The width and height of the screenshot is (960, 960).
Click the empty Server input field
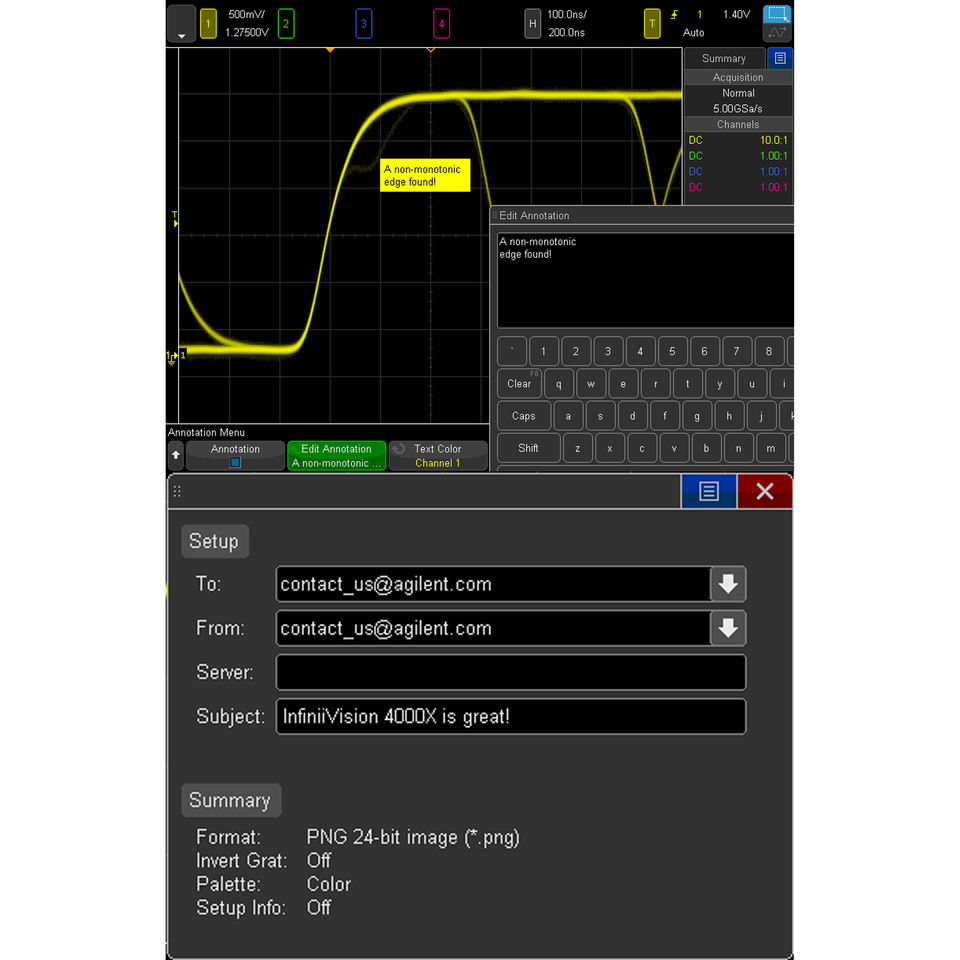click(x=511, y=672)
